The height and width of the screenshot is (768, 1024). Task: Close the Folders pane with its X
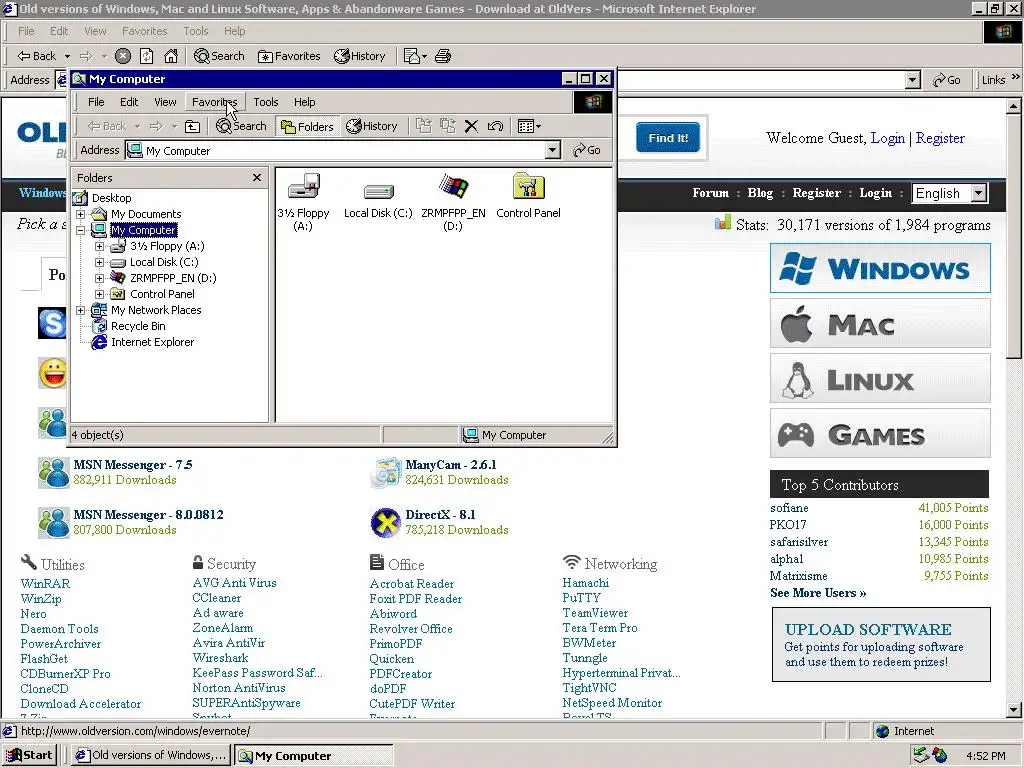click(x=257, y=178)
